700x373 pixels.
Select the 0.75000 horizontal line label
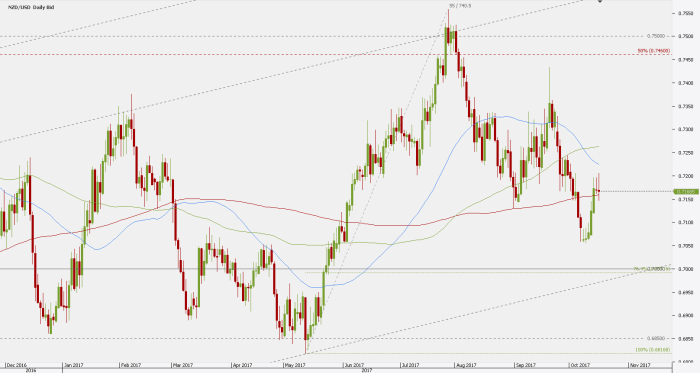coord(655,36)
